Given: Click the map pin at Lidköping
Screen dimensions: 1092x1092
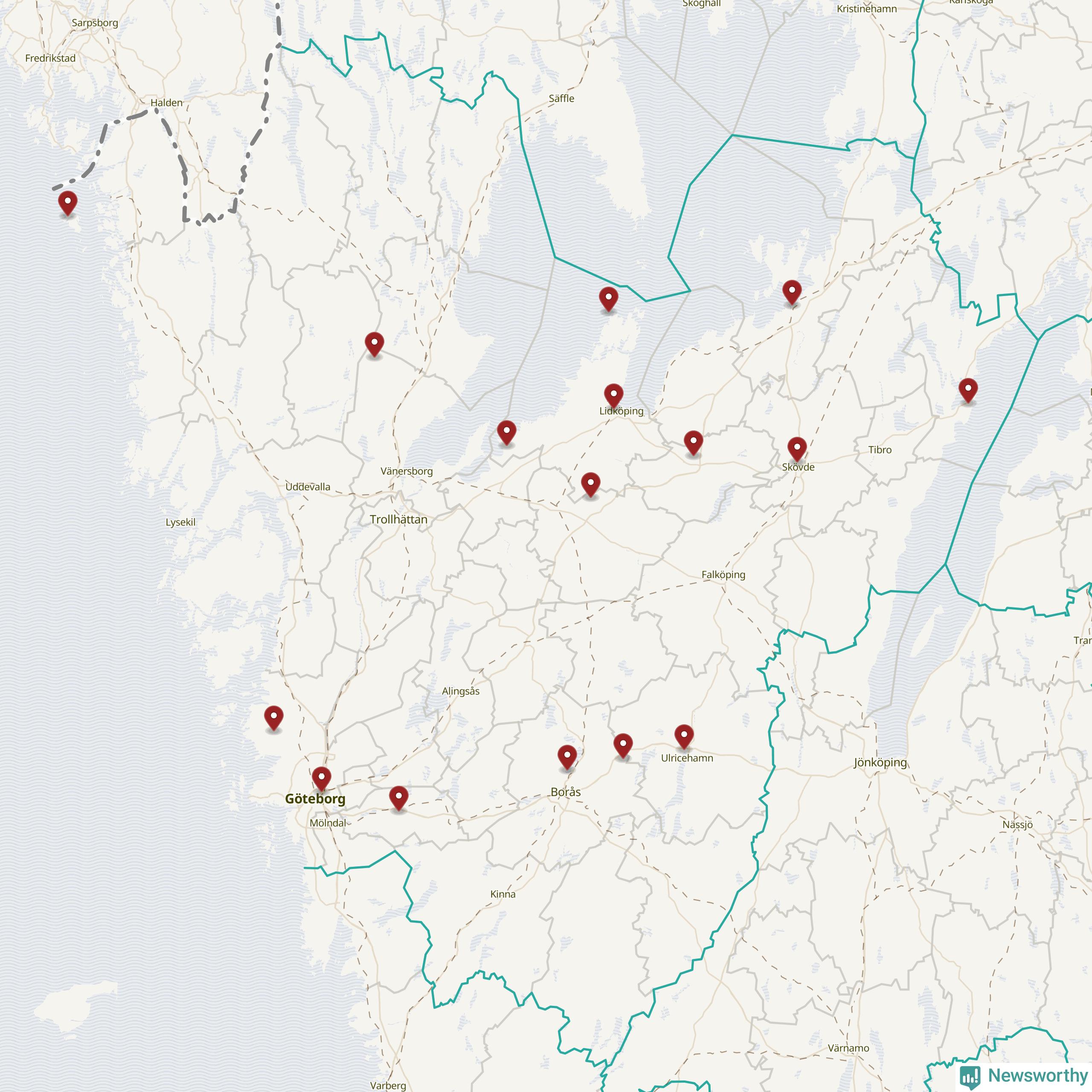Looking at the screenshot, I should [613, 395].
